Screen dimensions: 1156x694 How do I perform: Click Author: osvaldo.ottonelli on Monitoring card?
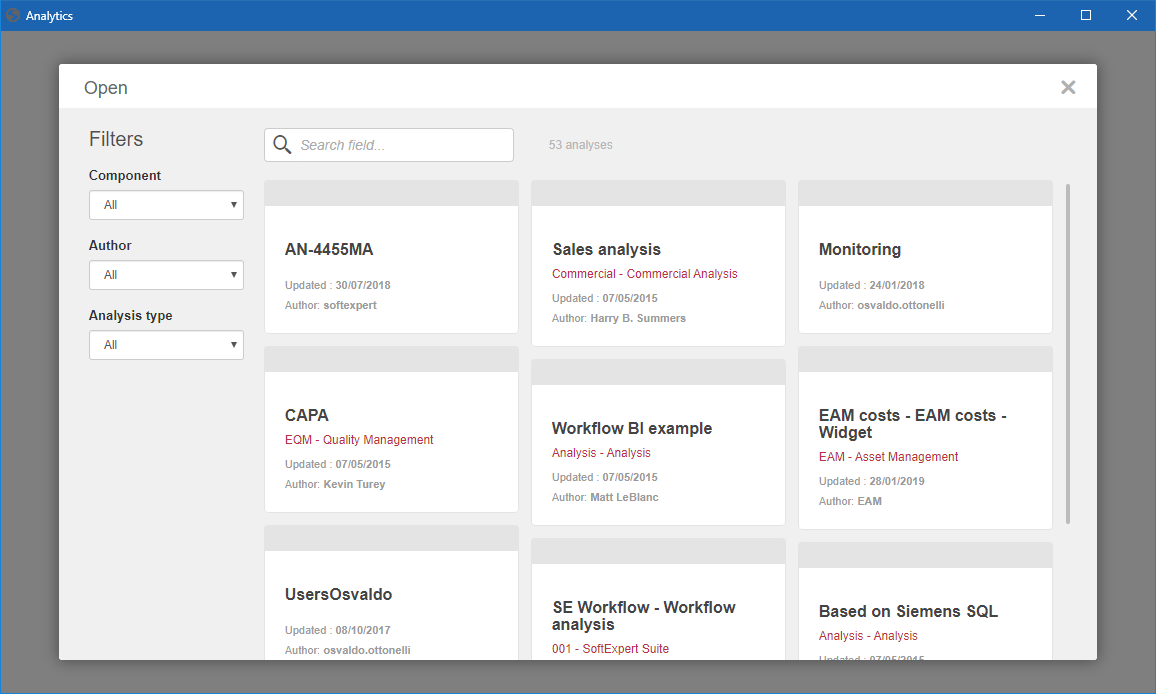tap(881, 305)
